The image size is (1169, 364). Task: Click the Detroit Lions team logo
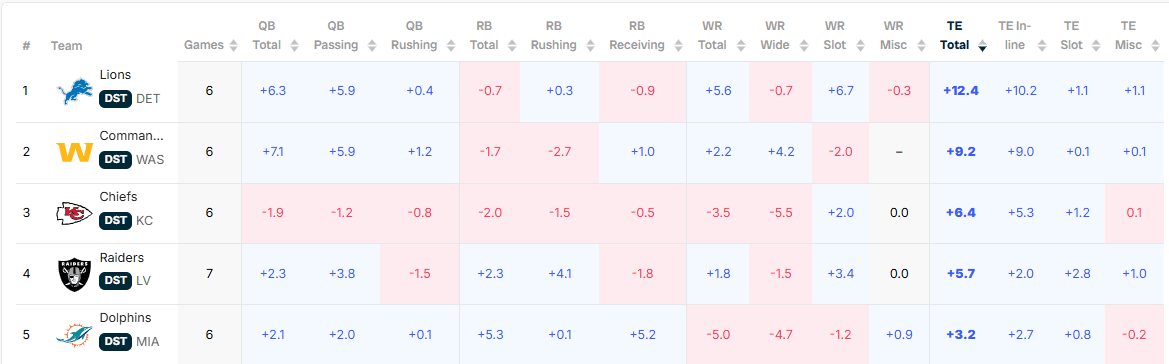(75, 92)
